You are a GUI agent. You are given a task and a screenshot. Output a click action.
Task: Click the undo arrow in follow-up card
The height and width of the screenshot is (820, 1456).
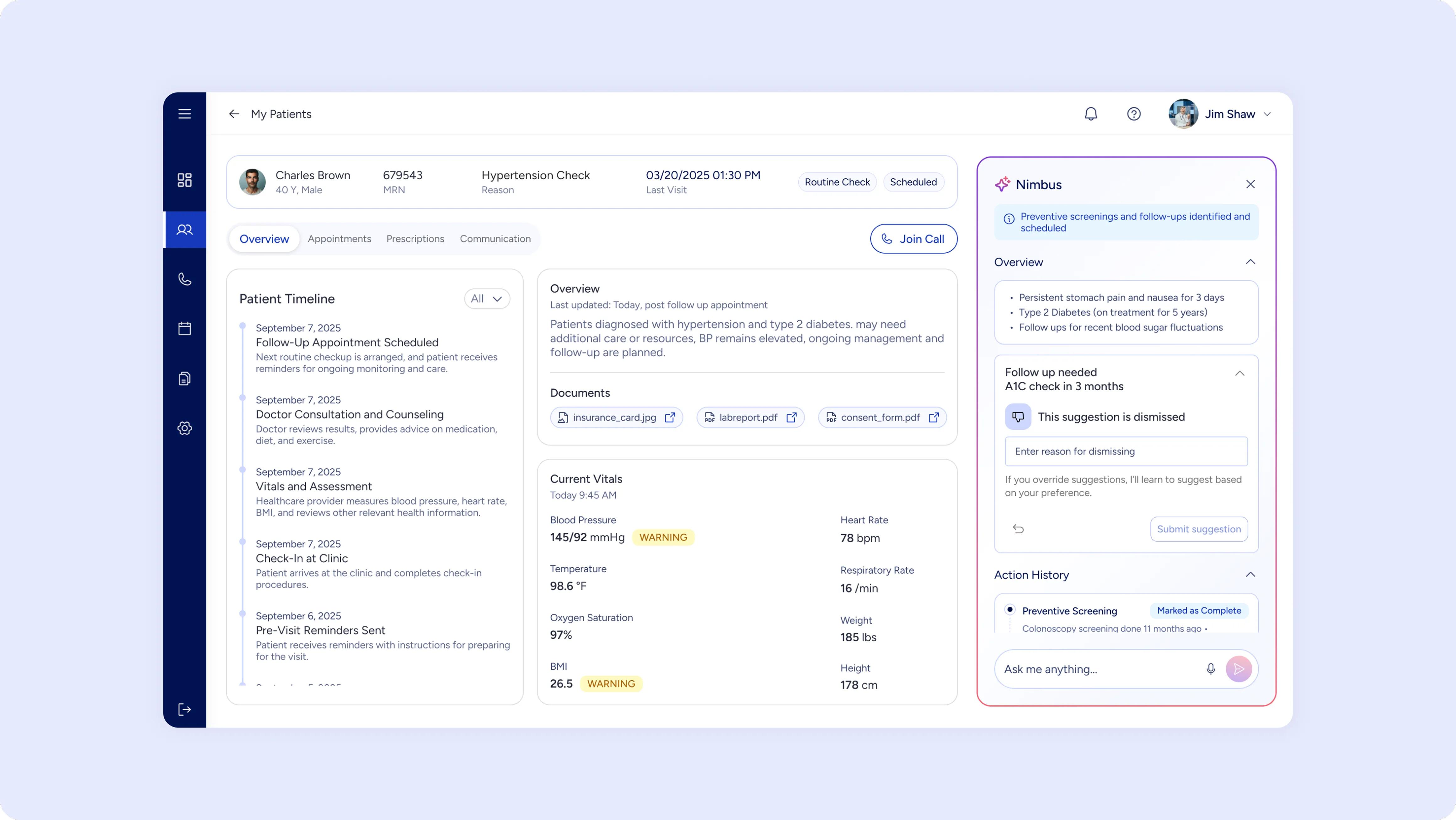pos(1018,529)
